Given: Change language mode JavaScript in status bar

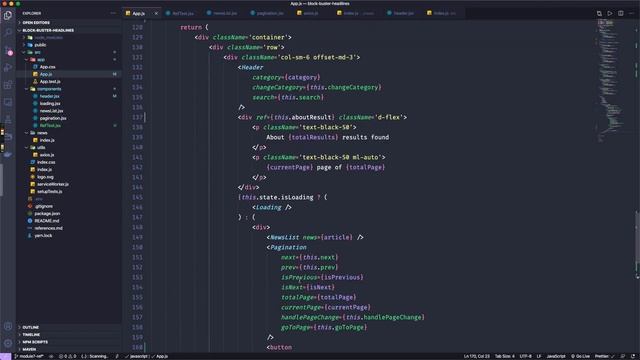Looking at the screenshot, I should tap(556, 356).
